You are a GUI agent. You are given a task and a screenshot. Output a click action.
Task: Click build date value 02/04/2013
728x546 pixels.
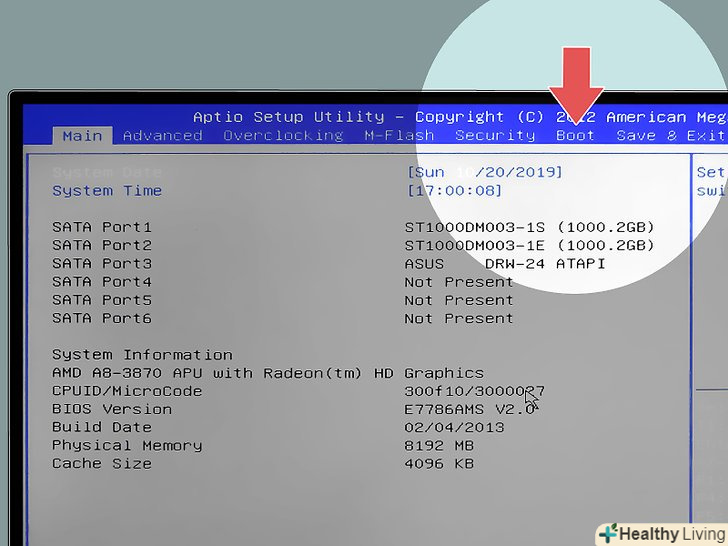(454, 427)
